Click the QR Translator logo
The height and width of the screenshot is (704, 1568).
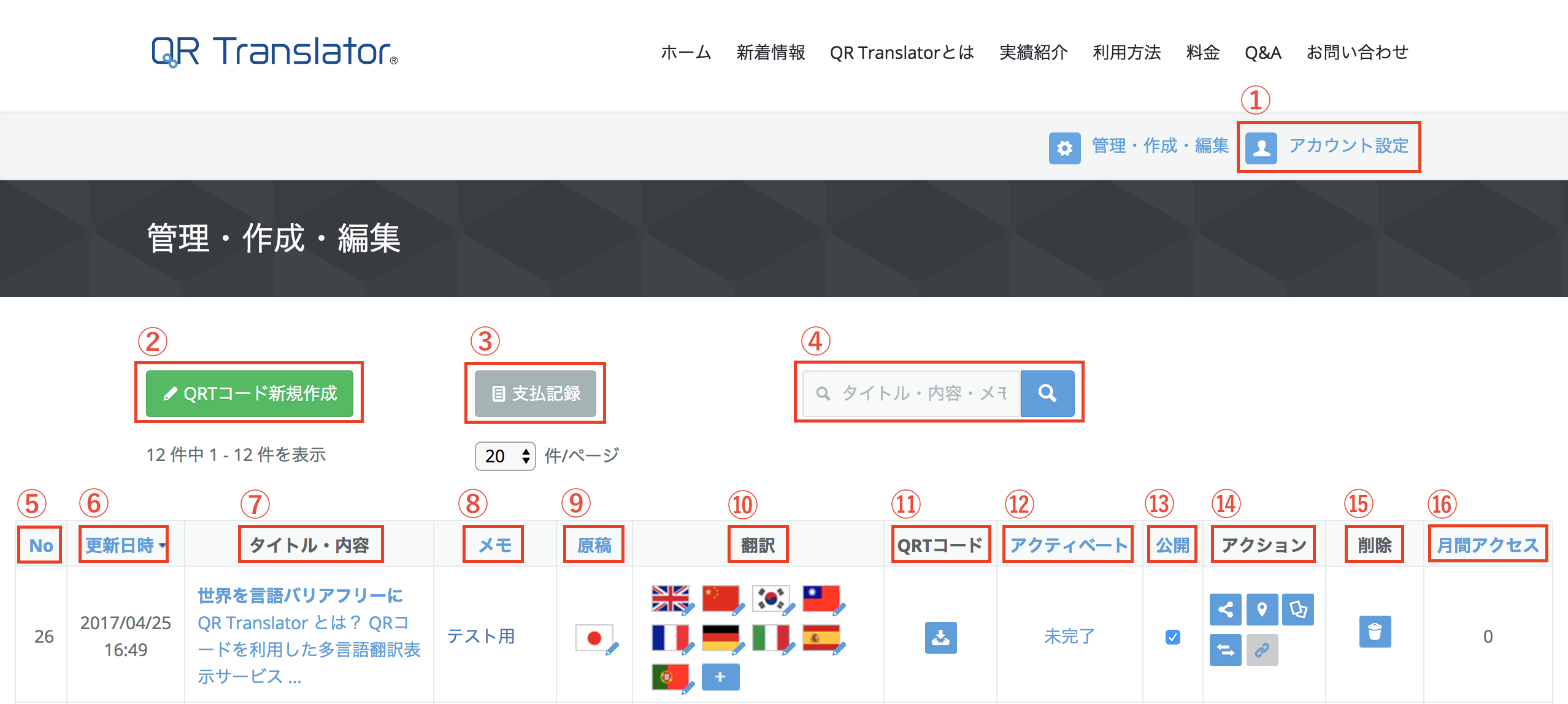(x=274, y=51)
